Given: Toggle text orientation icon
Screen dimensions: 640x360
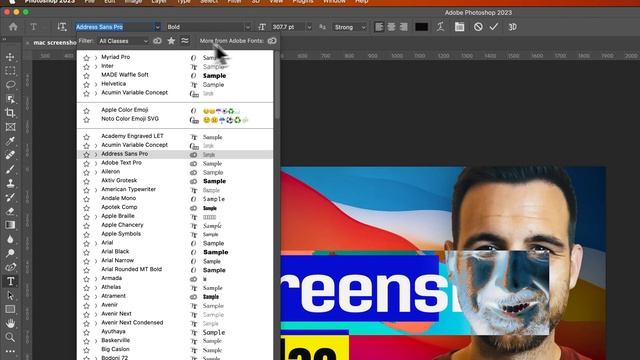Looking at the screenshot, I should tap(62, 27).
